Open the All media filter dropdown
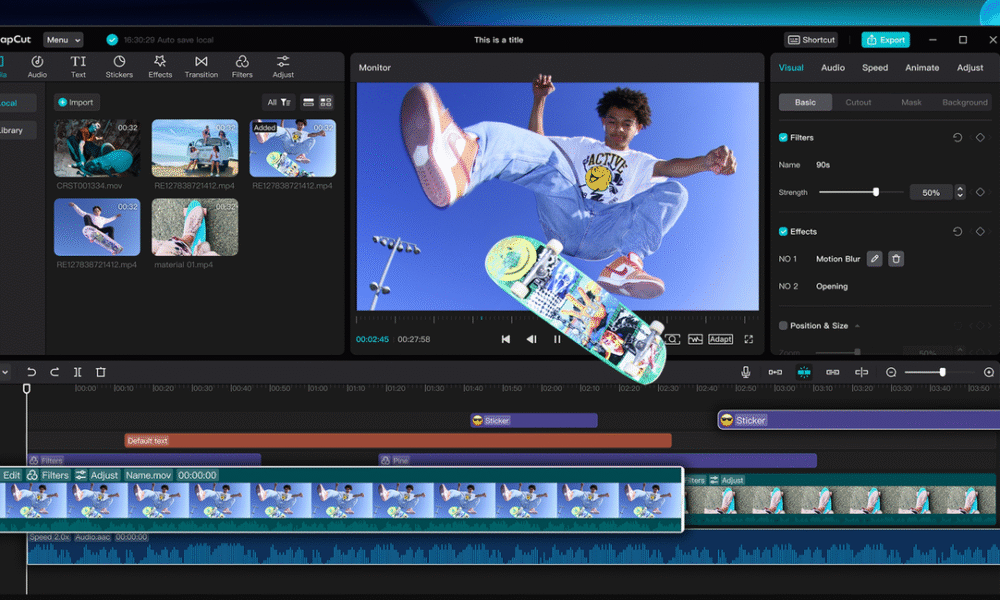Viewport: 1000px width, 600px height. (278, 102)
